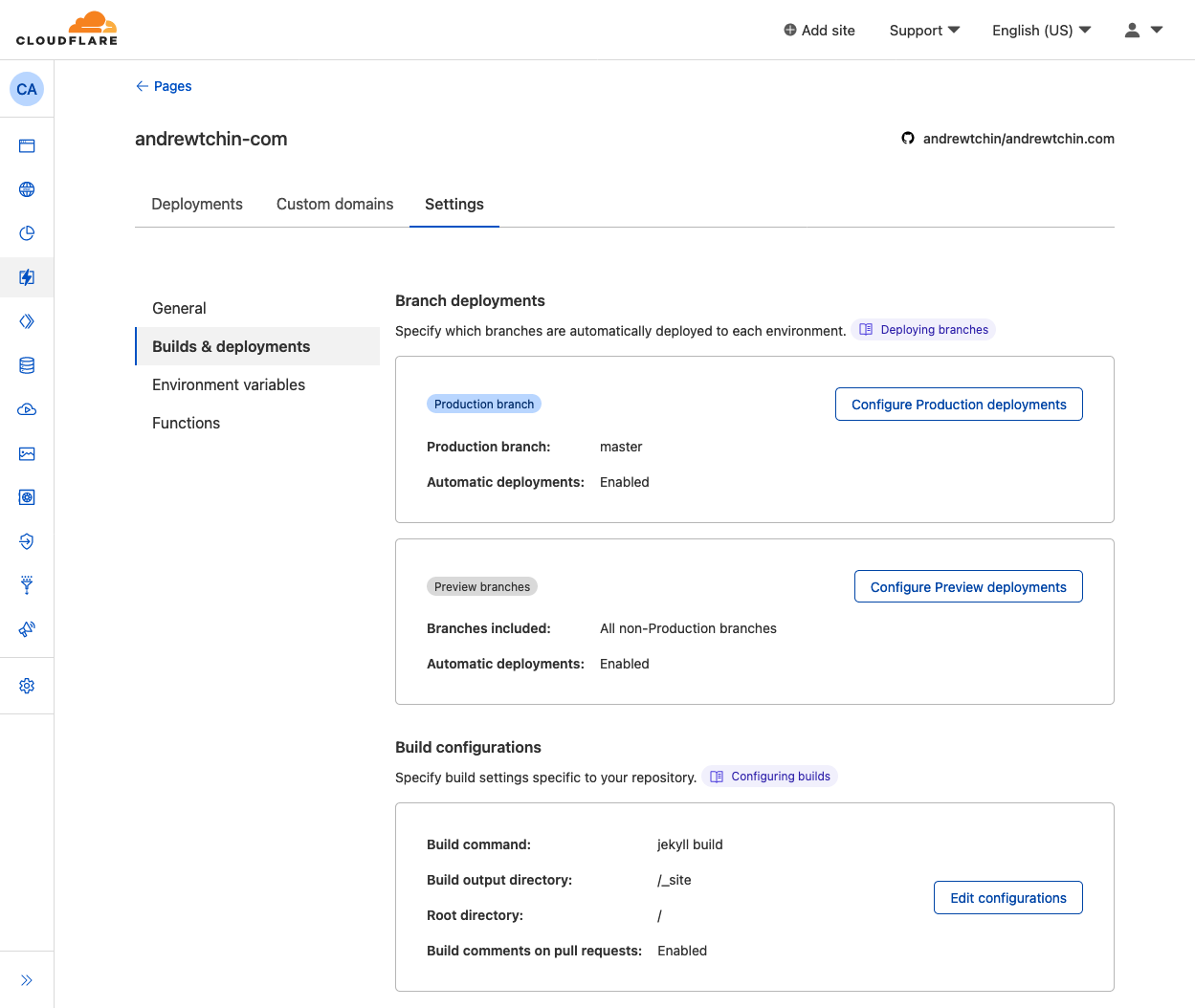Viewport: 1195px width, 1008px height.
Task: Open Notifications via the megaphone icon
Action: coord(27,629)
